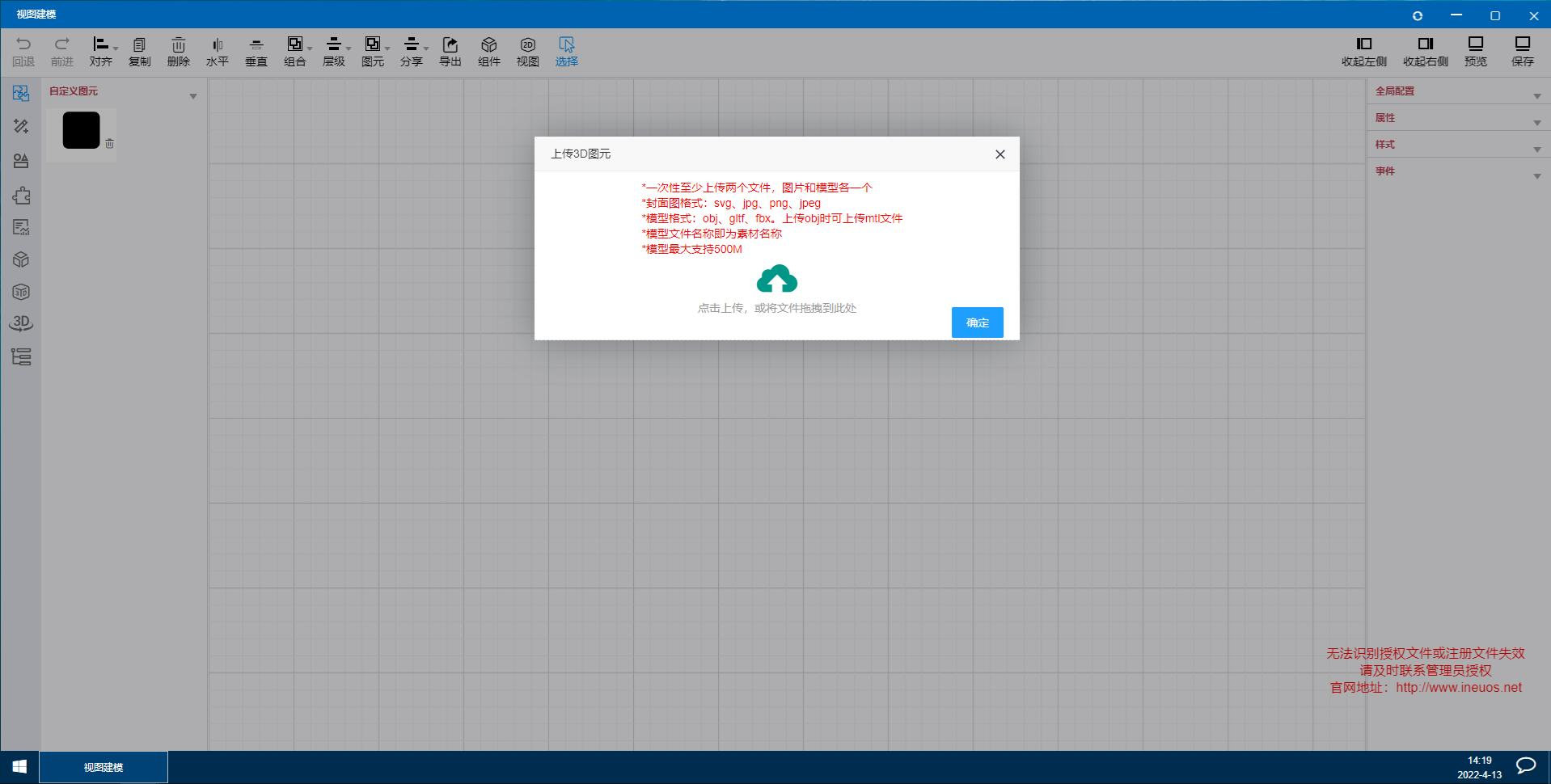Select the 3D cube sidebar icon

(21, 292)
